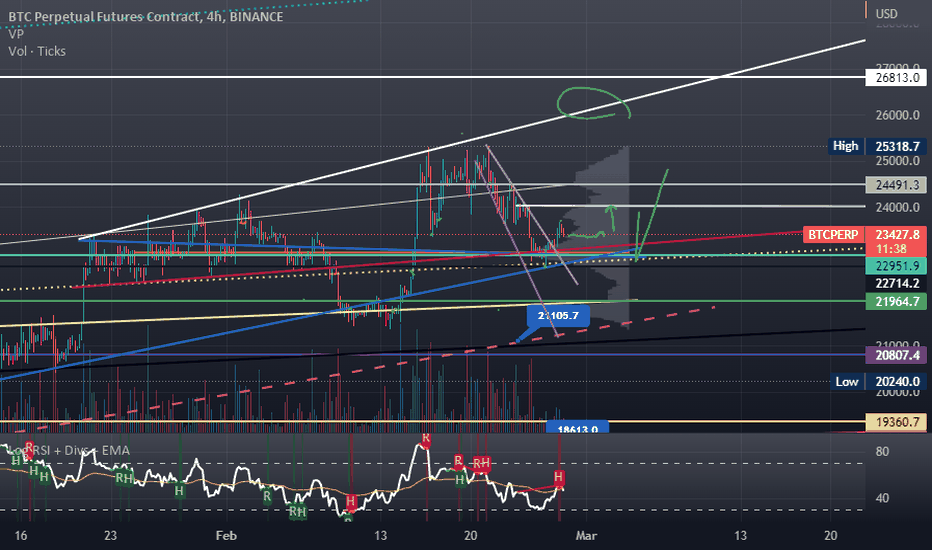Click the BTCPERP symbol tag on the price axis
Image resolution: width=932 pixels, height=550 pixels.
click(x=833, y=235)
